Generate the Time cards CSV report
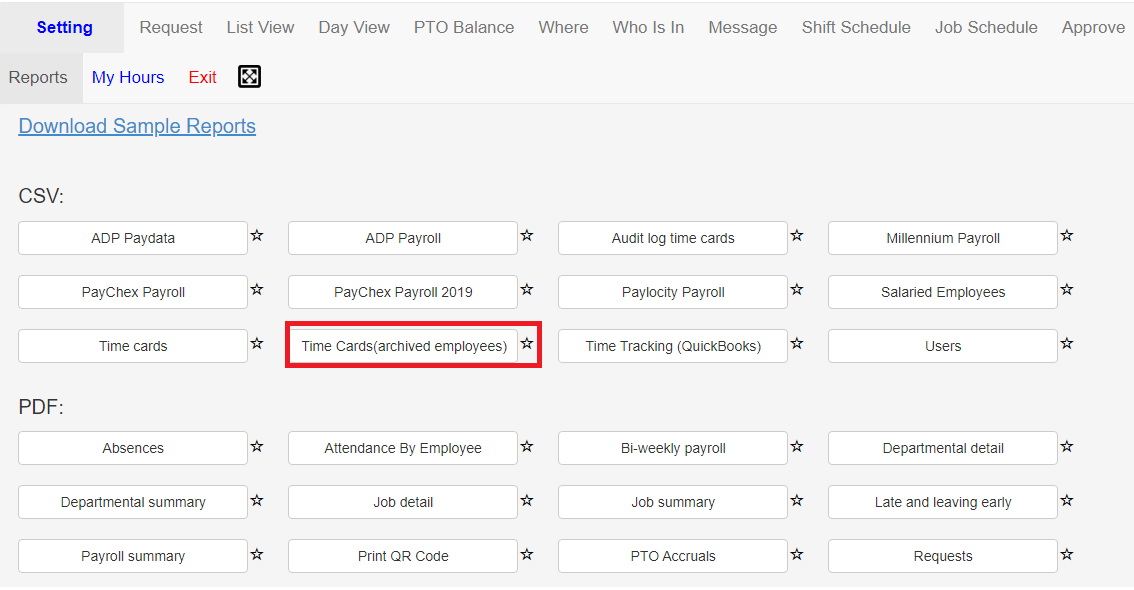Viewport: 1134px width, 590px height. click(133, 346)
